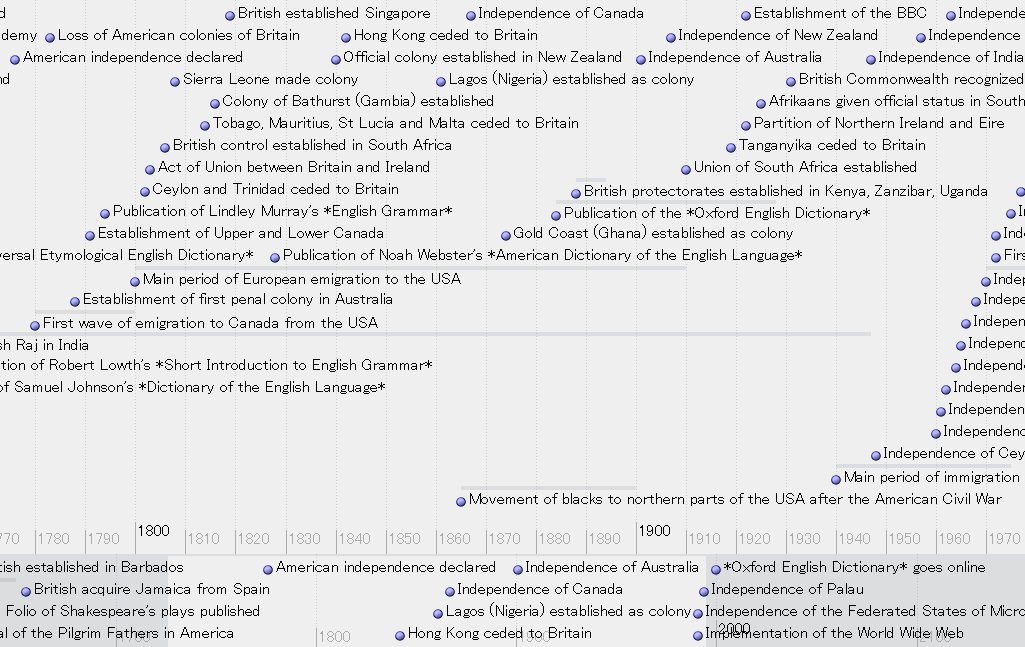This screenshot has width=1025, height=647.
Task: Select the Independence of Palau event dot
Action: pyautogui.click(x=704, y=591)
